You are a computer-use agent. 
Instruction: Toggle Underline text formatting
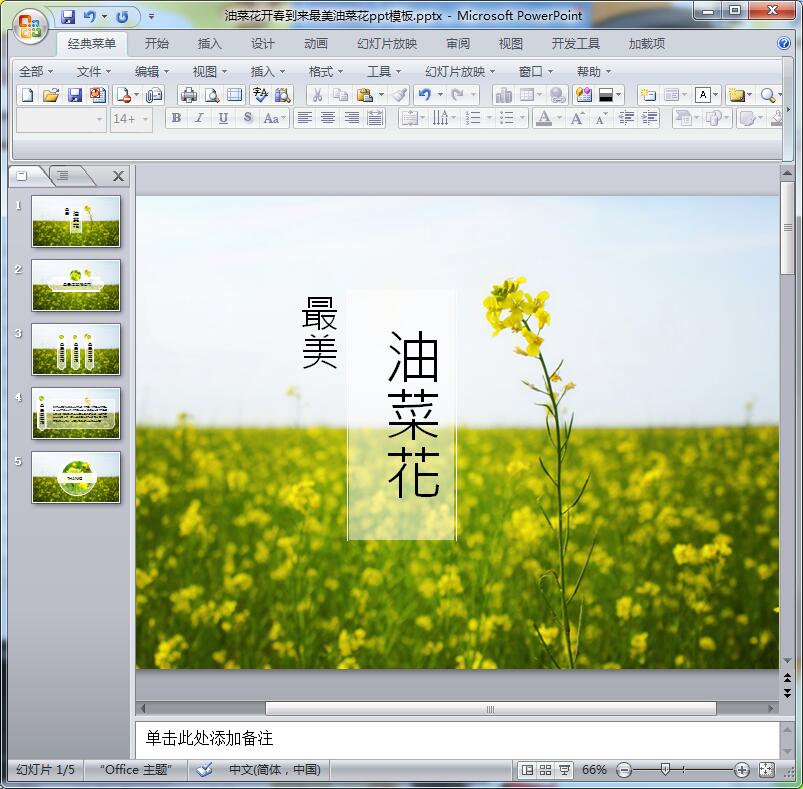pos(223,118)
